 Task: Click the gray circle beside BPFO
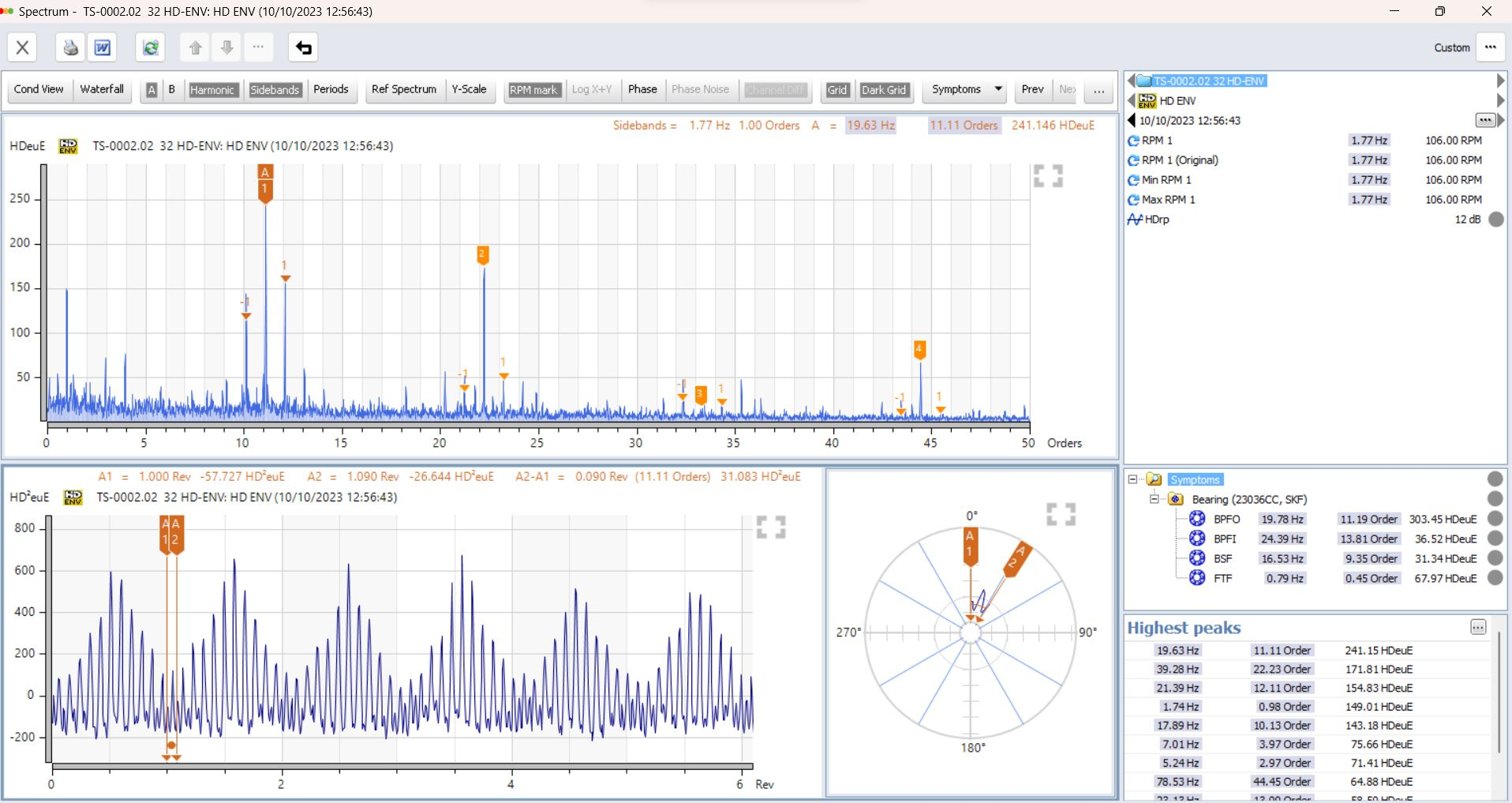(x=1495, y=518)
